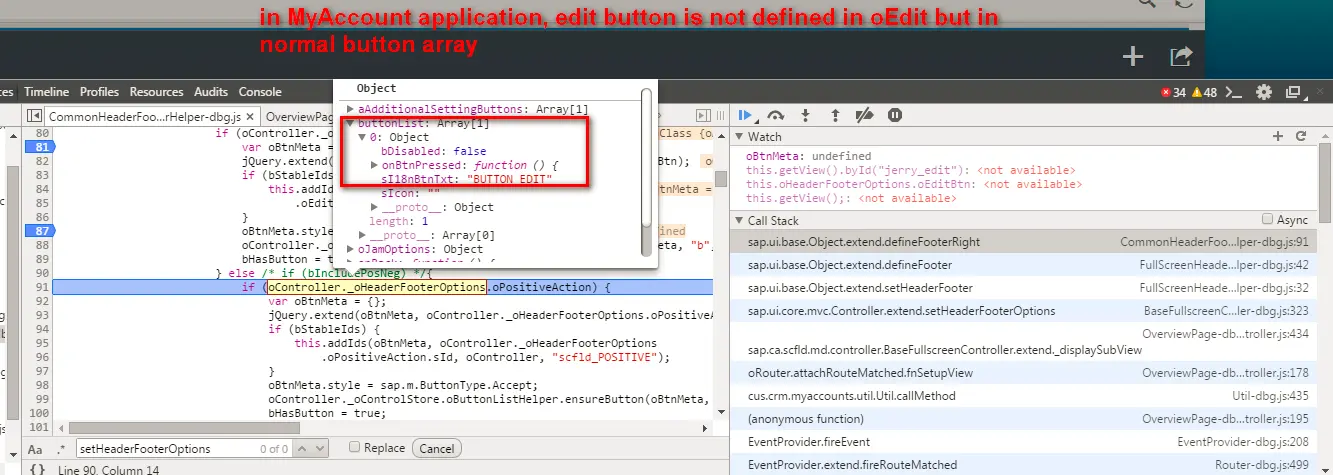Image resolution: width=1333 pixels, height=475 pixels.
Task: Go to previous search match
Action: [x=303, y=449]
